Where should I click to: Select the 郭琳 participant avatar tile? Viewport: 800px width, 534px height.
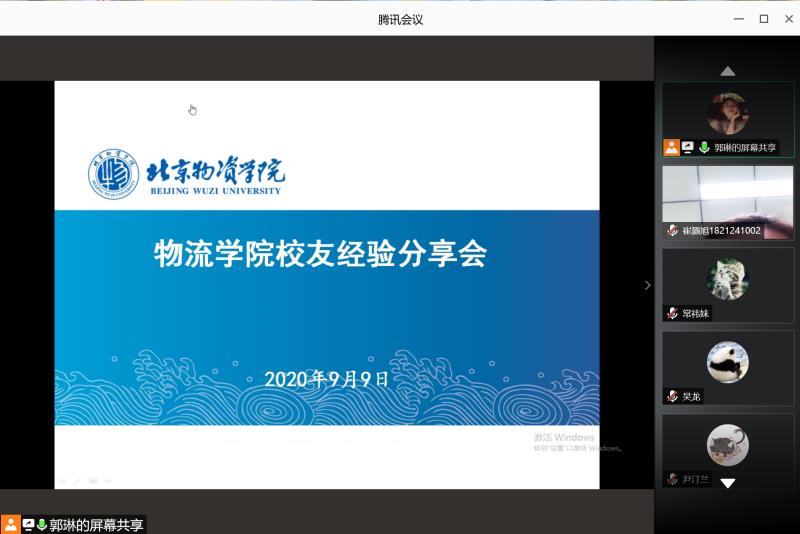point(727,112)
